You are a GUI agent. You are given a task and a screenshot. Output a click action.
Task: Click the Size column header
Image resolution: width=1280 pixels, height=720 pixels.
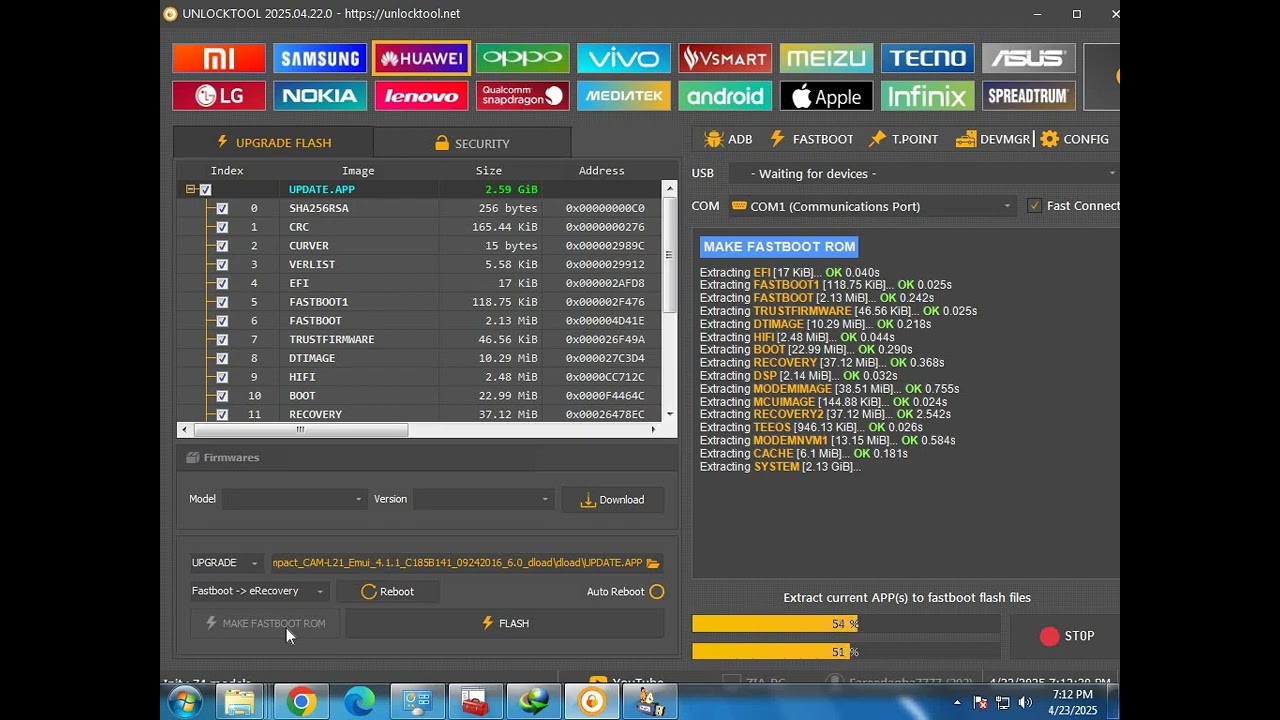489,171
